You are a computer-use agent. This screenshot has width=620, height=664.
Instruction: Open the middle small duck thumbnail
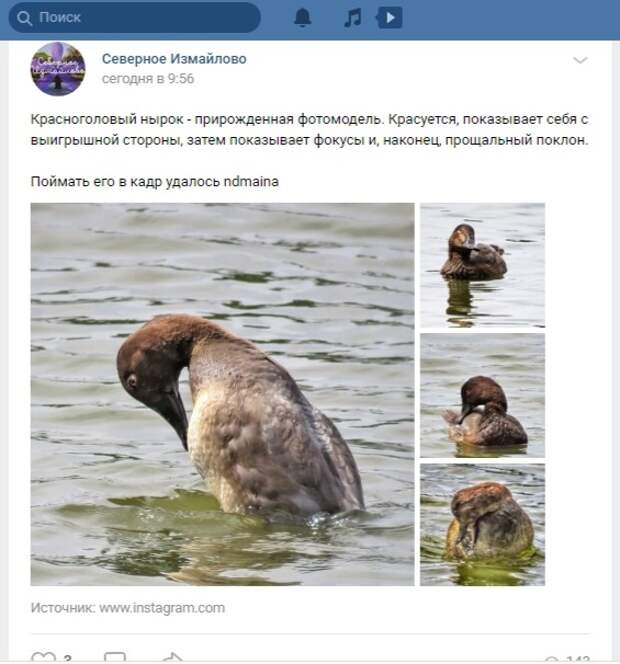pos(482,396)
